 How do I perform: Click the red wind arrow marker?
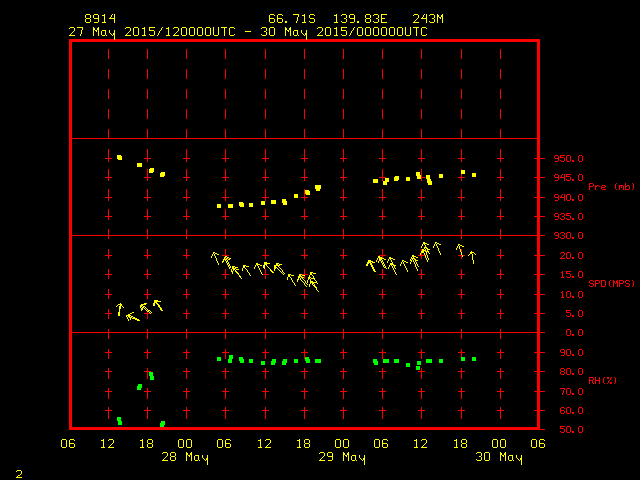click(306, 275)
